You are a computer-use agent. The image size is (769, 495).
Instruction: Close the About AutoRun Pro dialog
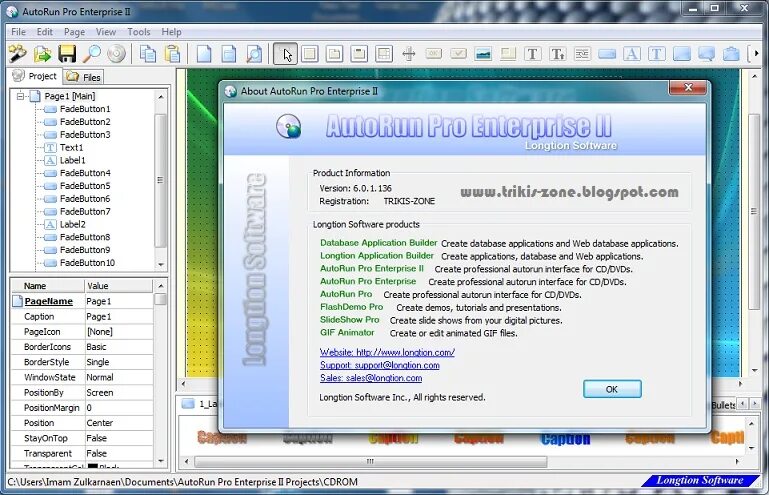688,88
